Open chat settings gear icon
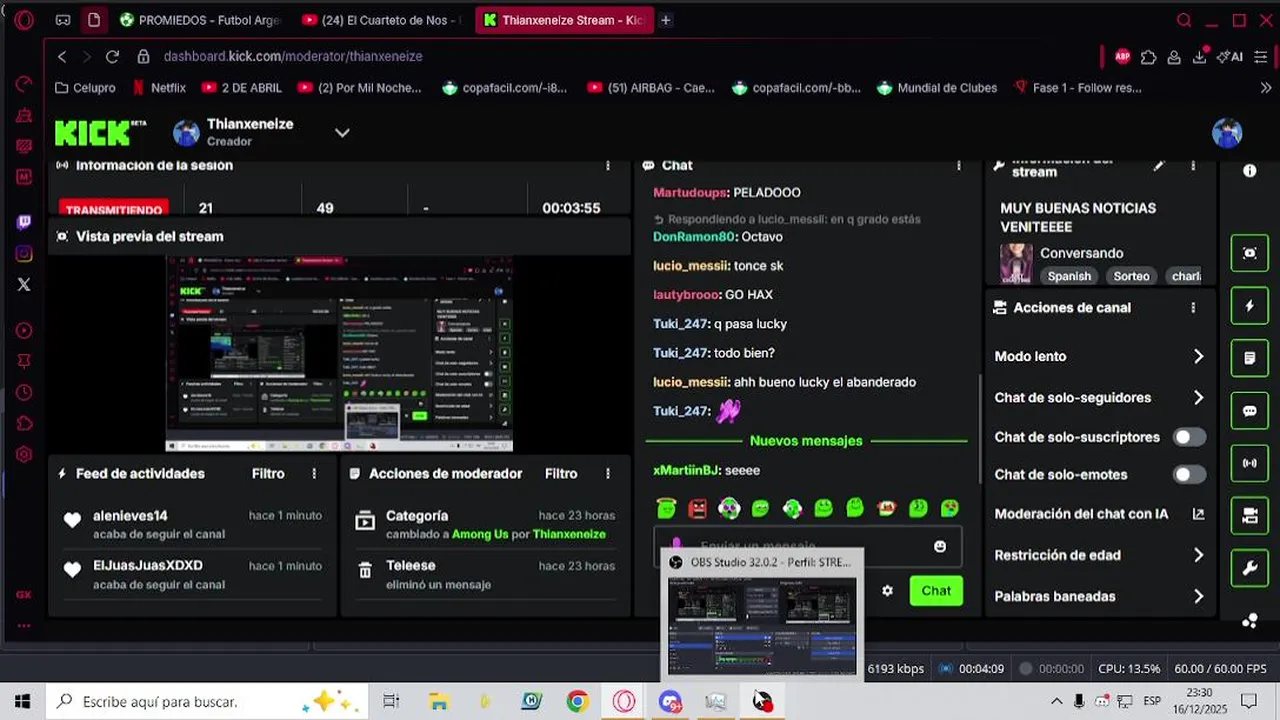 click(x=887, y=591)
